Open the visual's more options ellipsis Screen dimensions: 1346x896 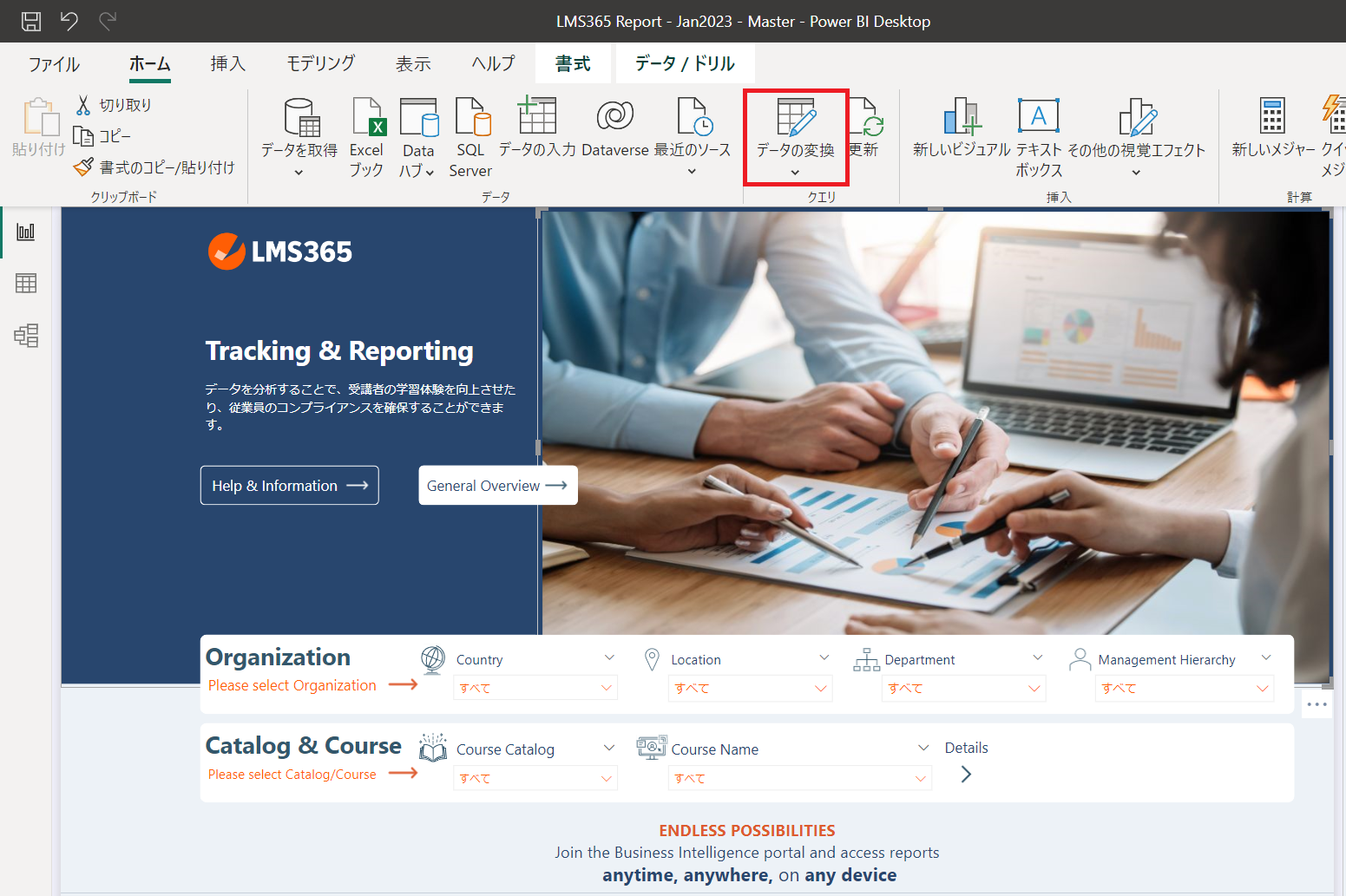coord(1317,704)
